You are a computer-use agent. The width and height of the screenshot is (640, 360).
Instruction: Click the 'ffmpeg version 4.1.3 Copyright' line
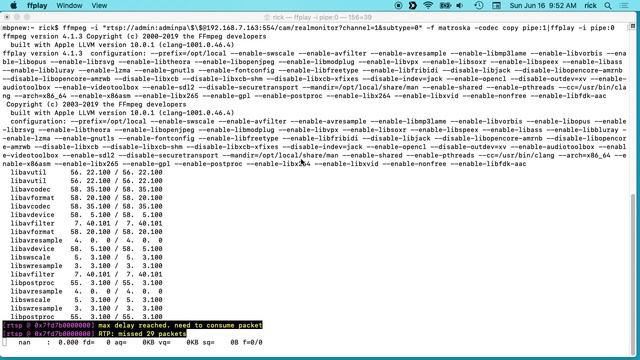click(x=134, y=36)
